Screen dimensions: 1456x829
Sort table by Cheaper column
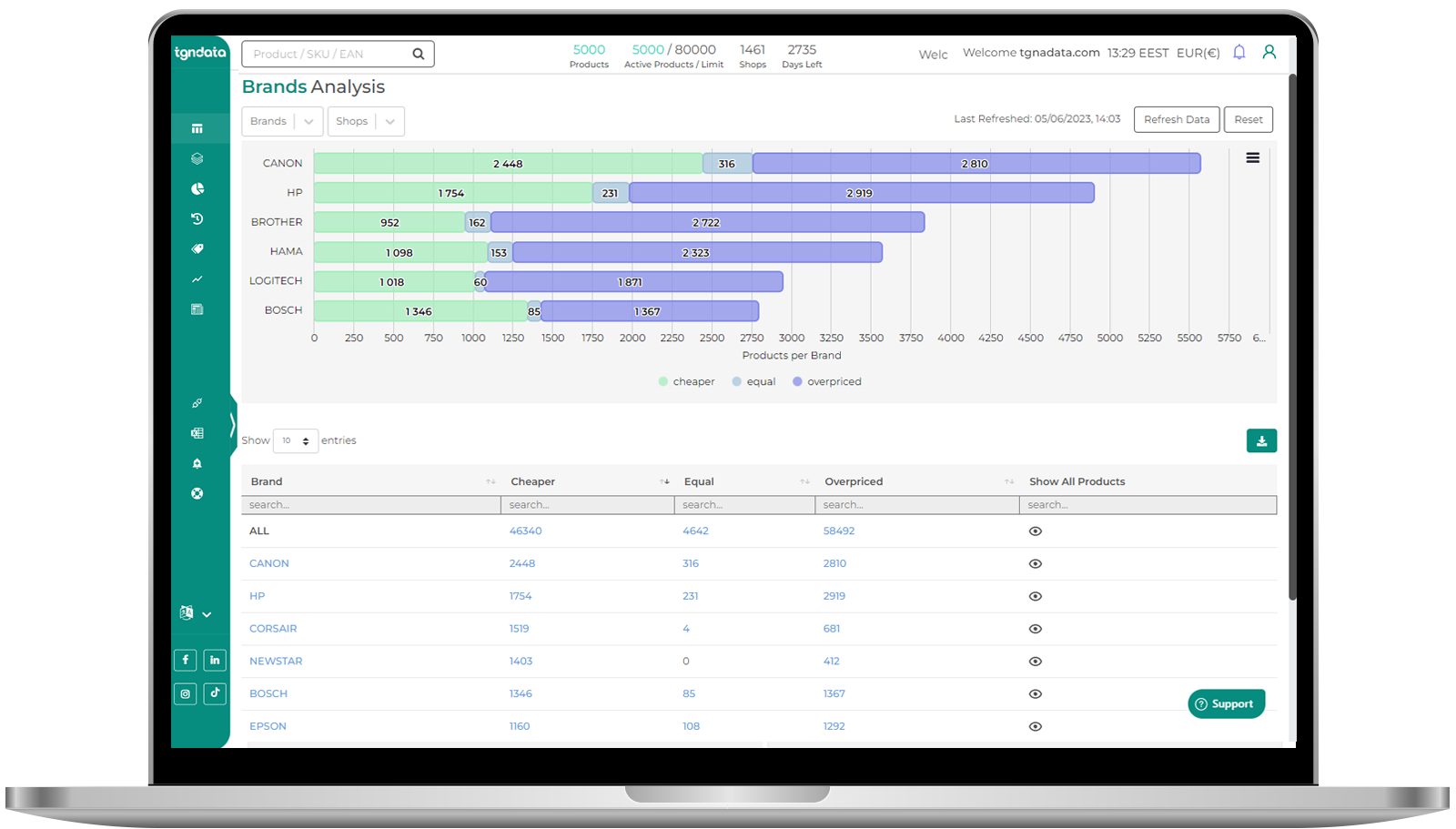click(x=664, y=481)
